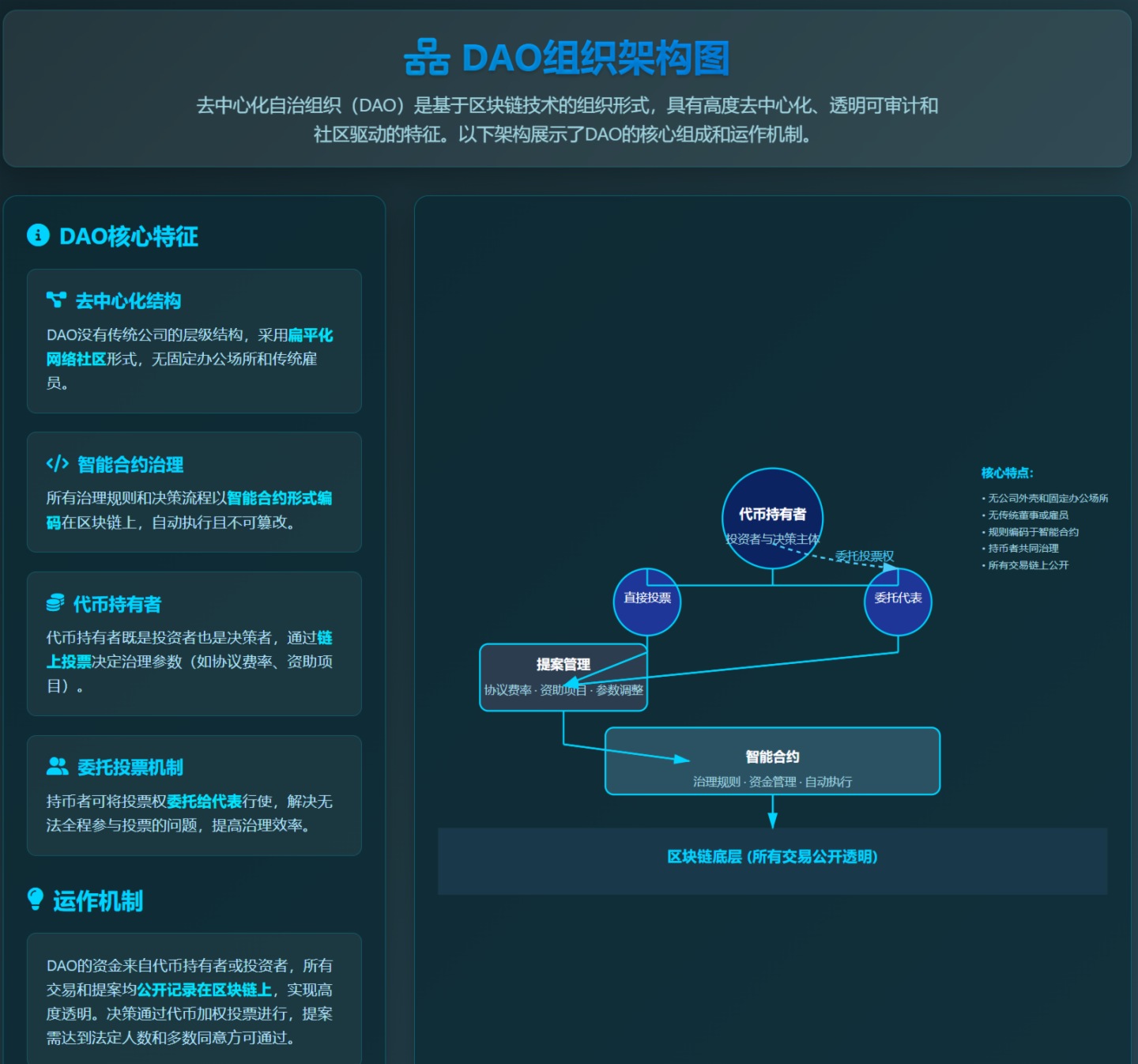Click the 提案管理 box in the diagram
1138x1064 pixels.
click(563, 677)
